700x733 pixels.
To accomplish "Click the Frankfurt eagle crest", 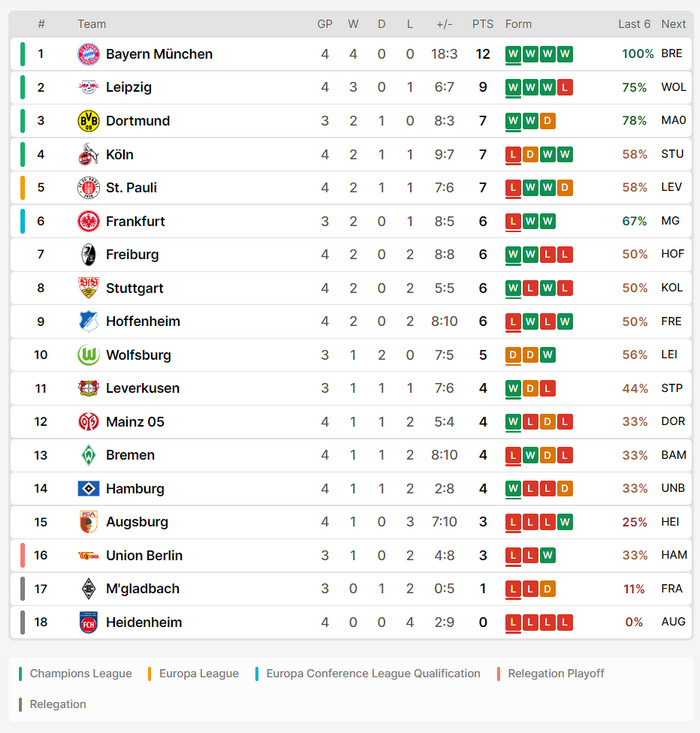I will coord(89,221).
